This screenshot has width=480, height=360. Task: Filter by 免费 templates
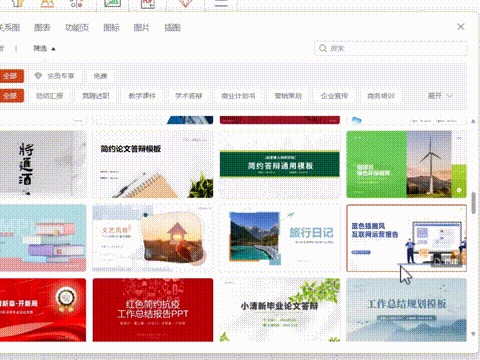(x=100, y=76)
